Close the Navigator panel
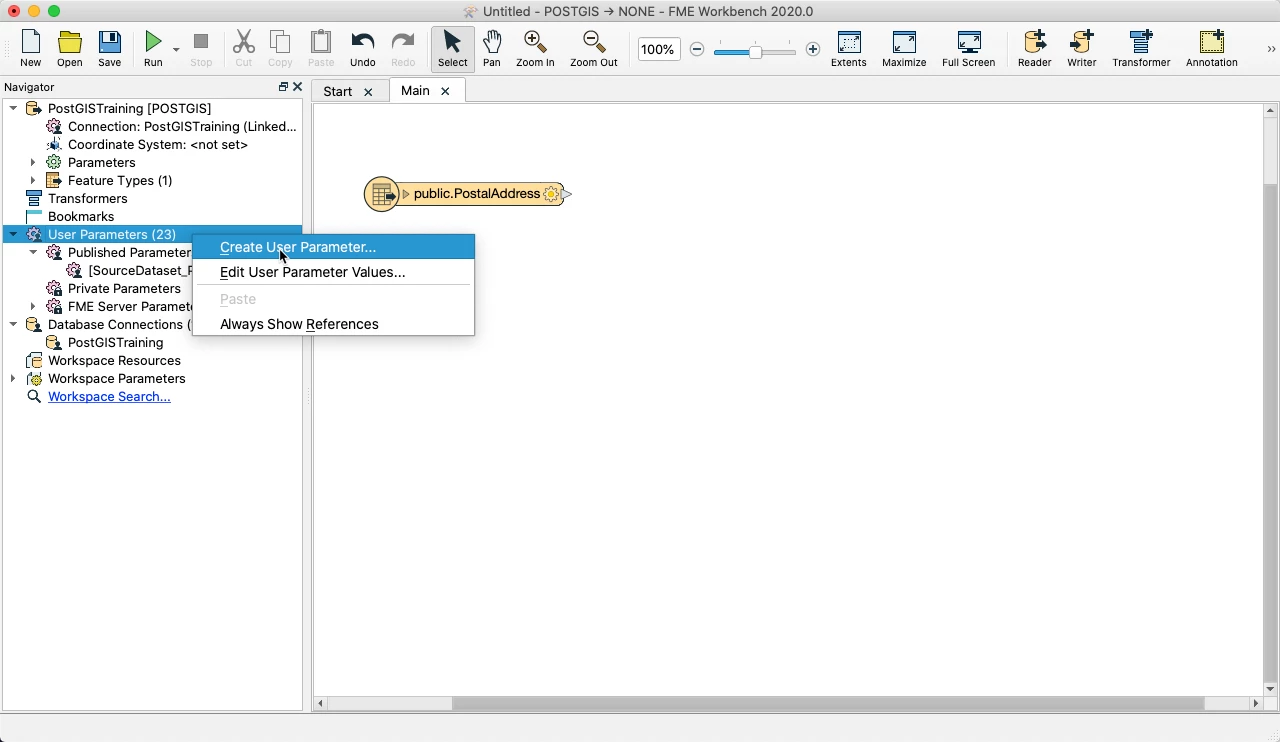1280x742 pixels. 297,87
